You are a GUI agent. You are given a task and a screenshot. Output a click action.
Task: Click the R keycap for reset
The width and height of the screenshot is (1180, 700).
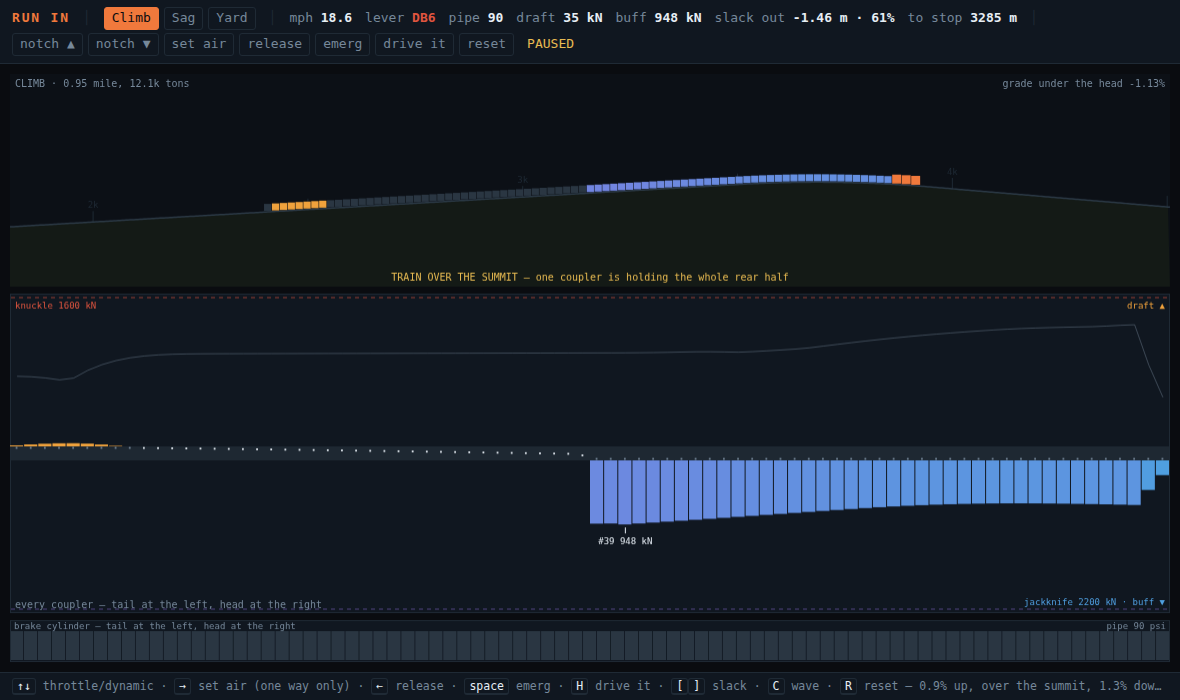point(848,686)
